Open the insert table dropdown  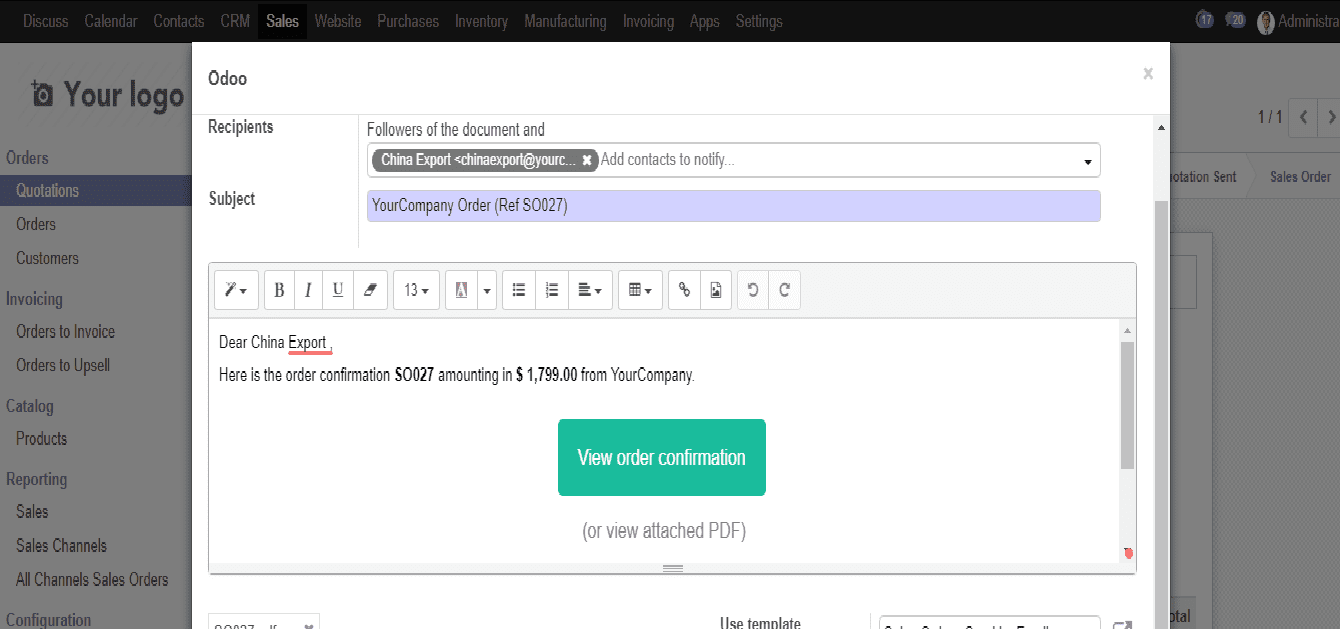coord(640,290)
